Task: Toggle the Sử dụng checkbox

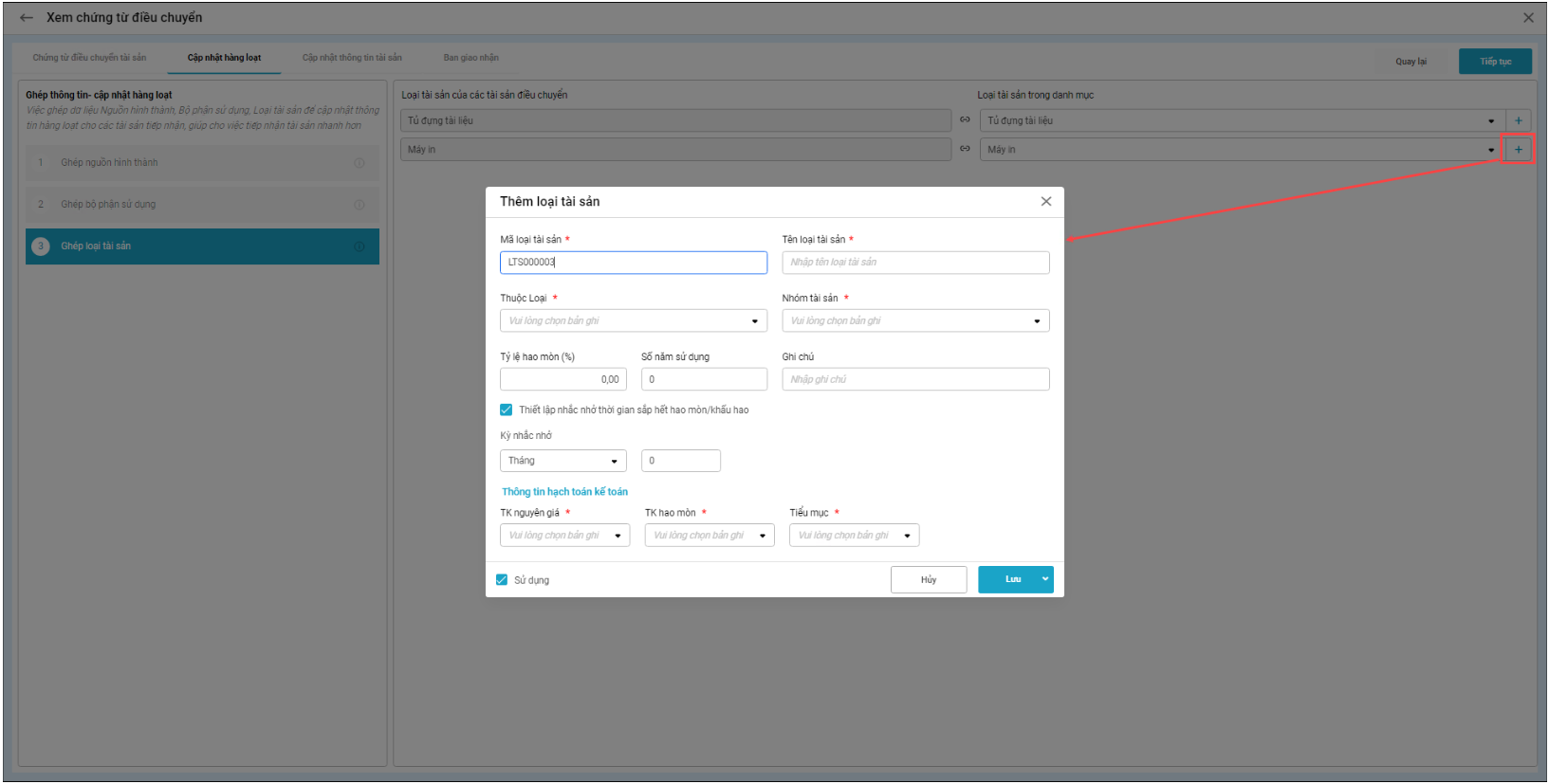Action: [x=502, y=579]
